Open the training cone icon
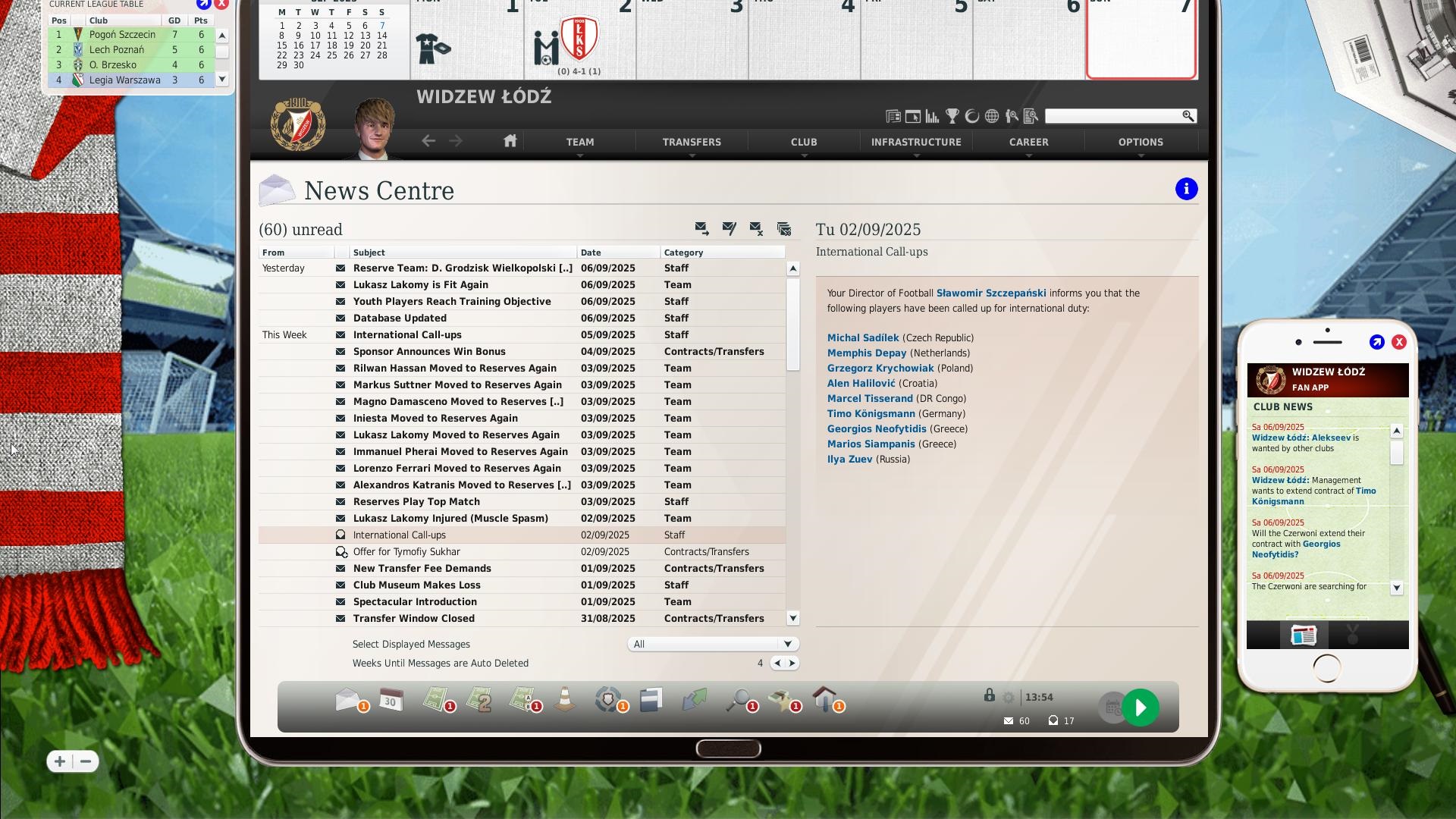This screenshot has width=1456, height=819. click(x=564, y=700)
